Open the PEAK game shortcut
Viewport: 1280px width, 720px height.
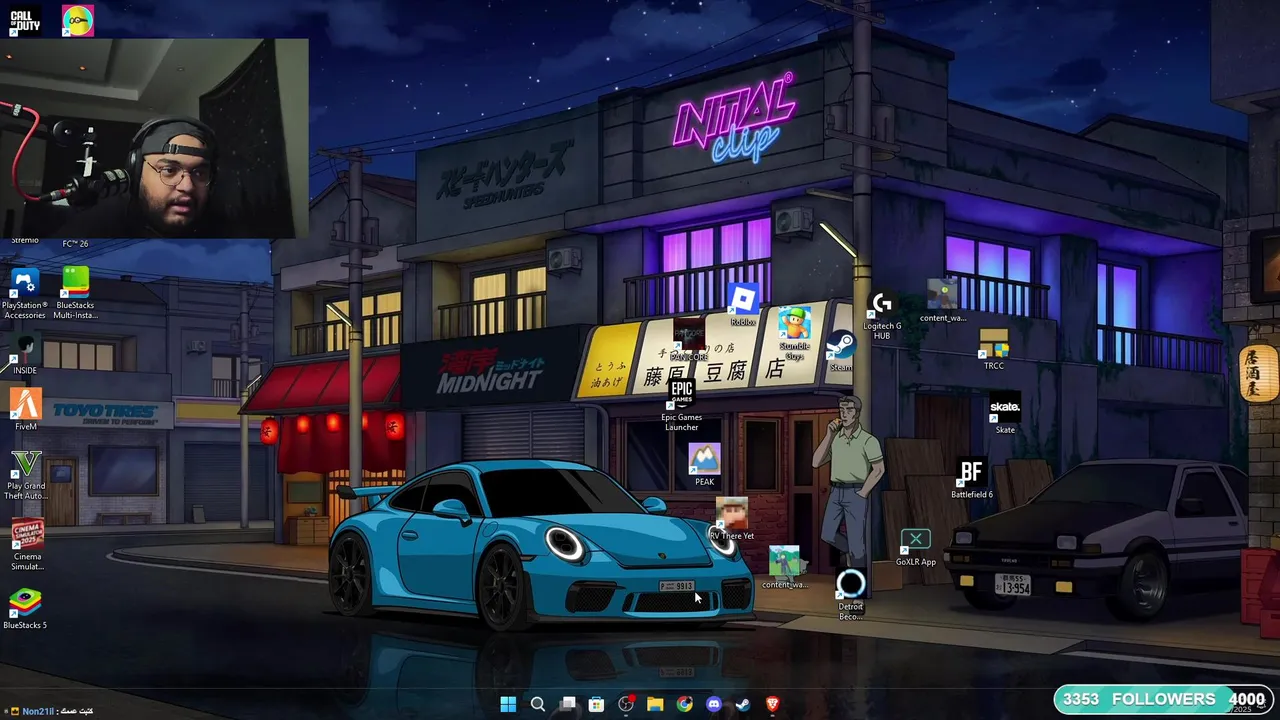pyautogui.click(x=704, y=465)
